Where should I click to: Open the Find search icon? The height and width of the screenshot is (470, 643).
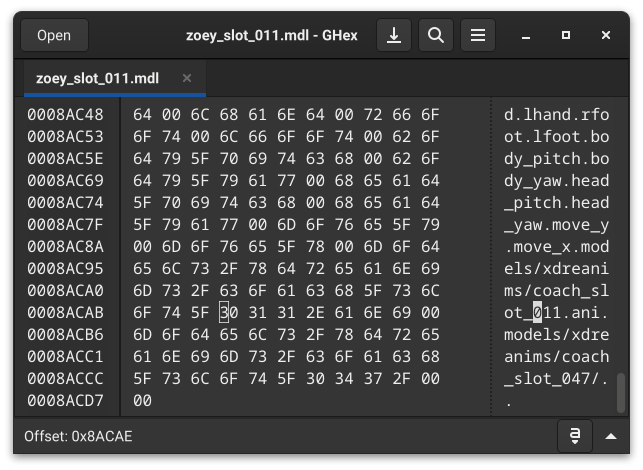435,36
